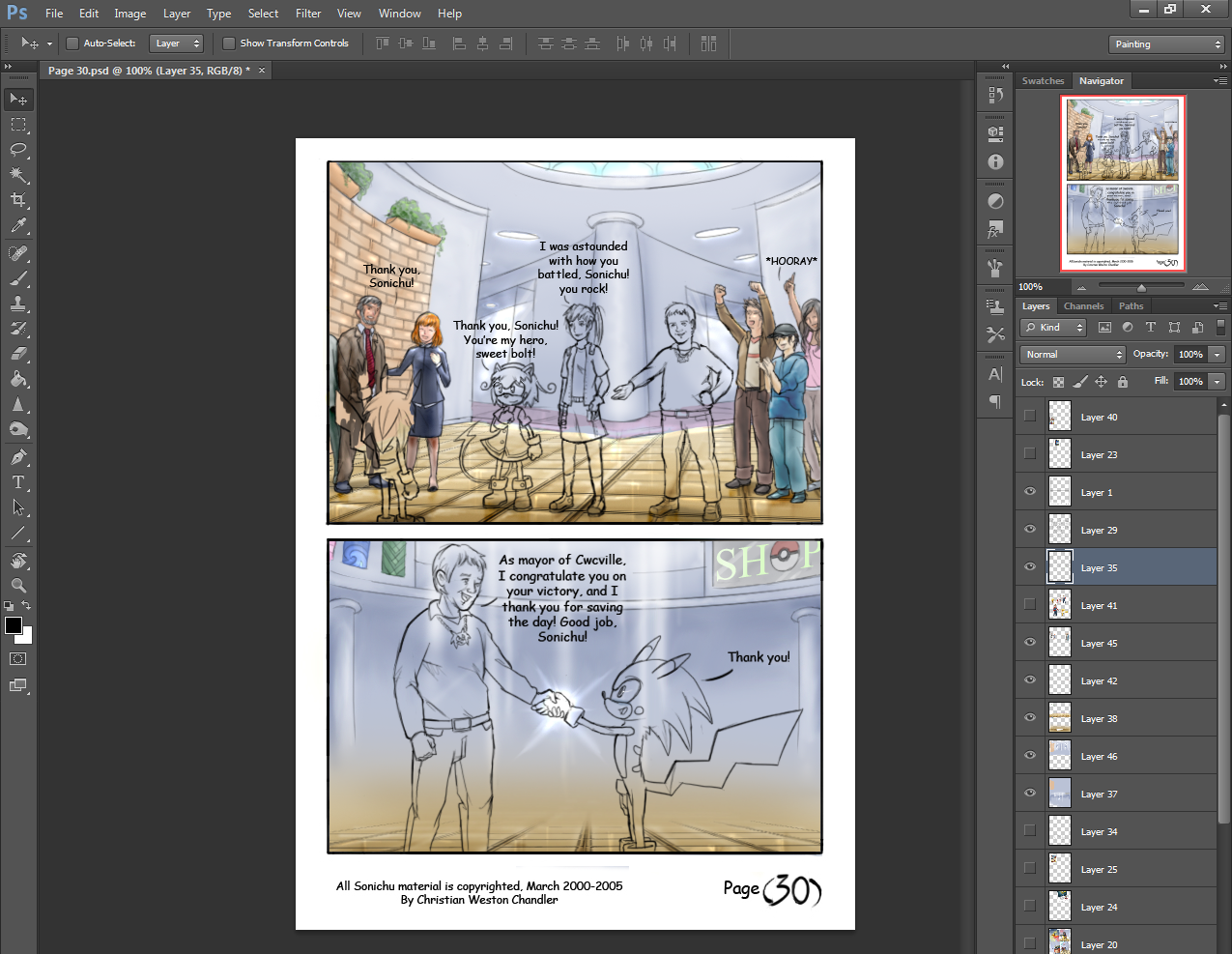This screenshot has width=1232, height=954.
Task: Open the Paragraph panel icon
Action: pyautogui.click(x=995, y=401)
